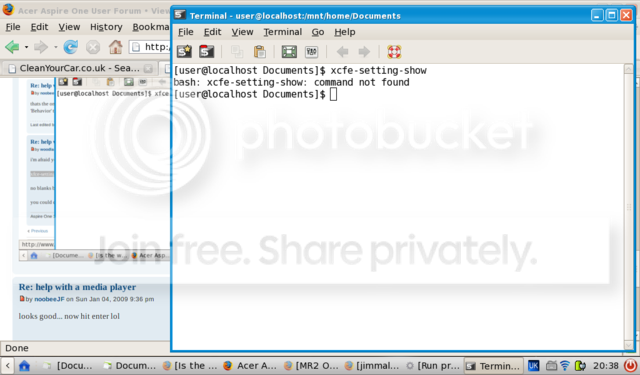
Task: Click 'Done' in the Firefox status bar
Action: 17,348
